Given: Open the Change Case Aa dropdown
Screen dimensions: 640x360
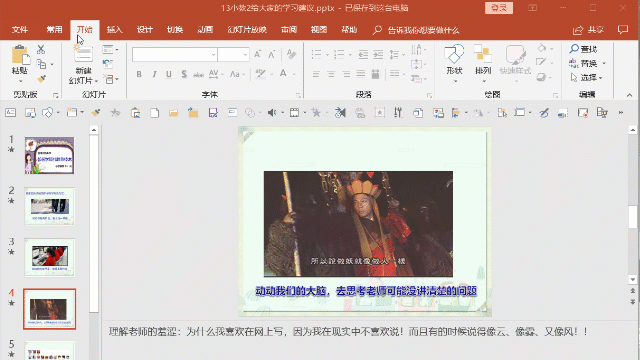Looking at the screenshot, I should 237,74.
